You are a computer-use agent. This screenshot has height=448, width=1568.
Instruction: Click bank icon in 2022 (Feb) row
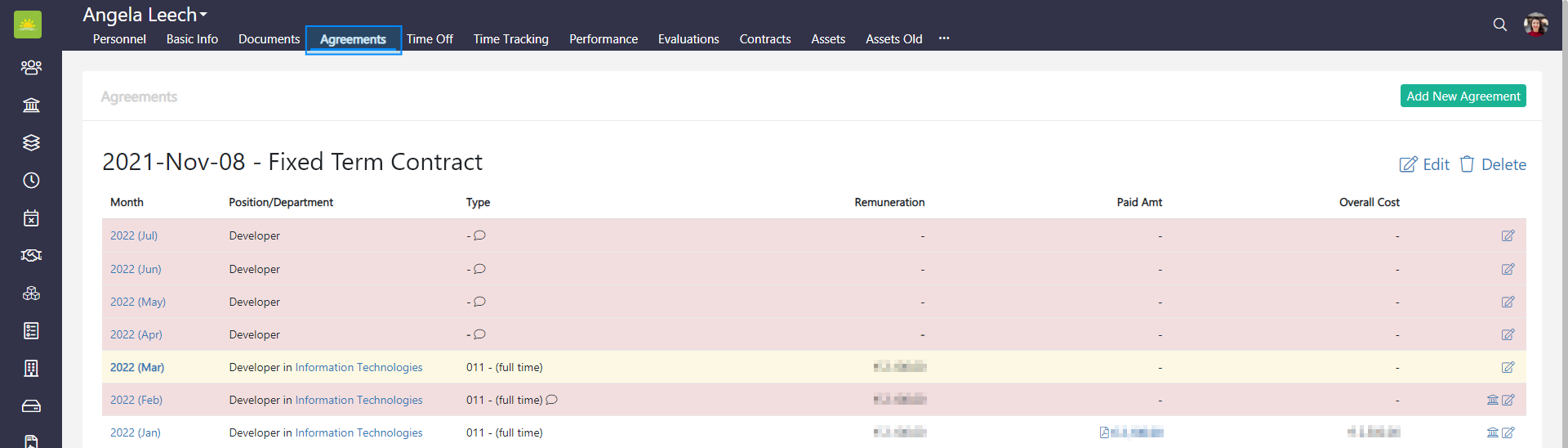(1492, 400)
